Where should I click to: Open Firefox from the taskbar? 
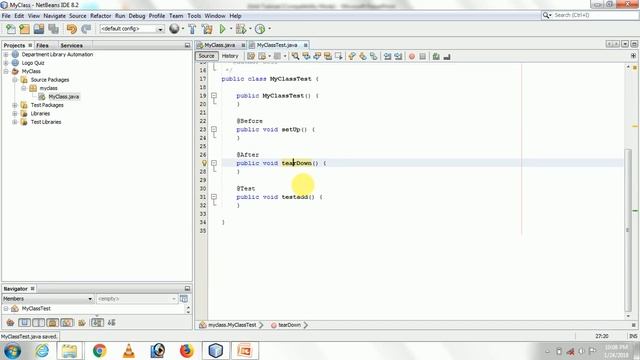pyautogui.click(x=187, y=351)
